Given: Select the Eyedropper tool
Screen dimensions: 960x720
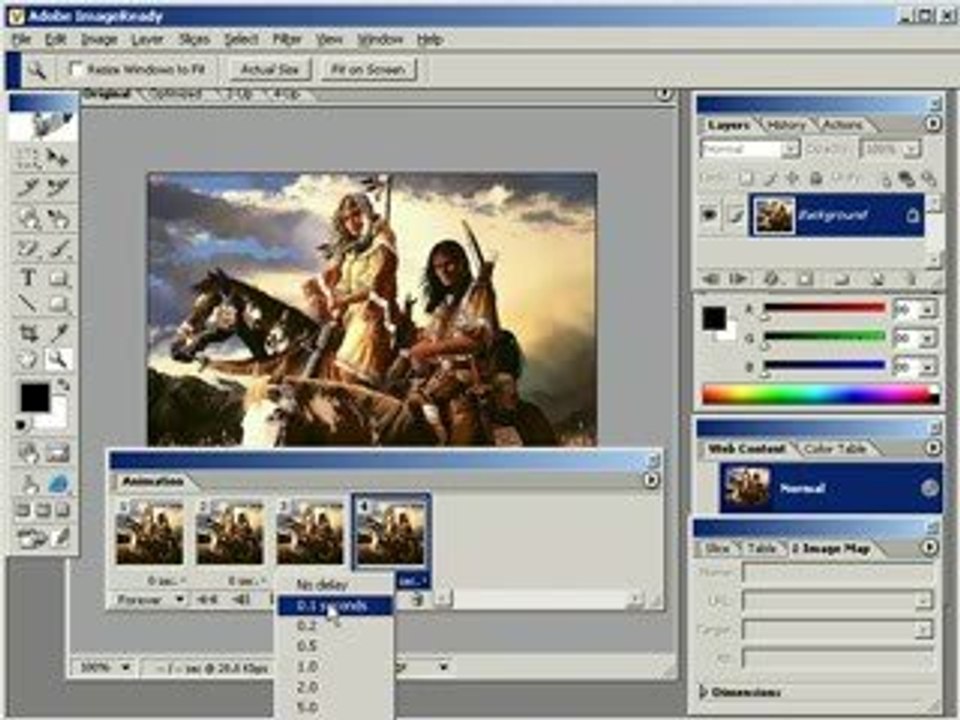Looking at the screenshot, I should (59, 332).
